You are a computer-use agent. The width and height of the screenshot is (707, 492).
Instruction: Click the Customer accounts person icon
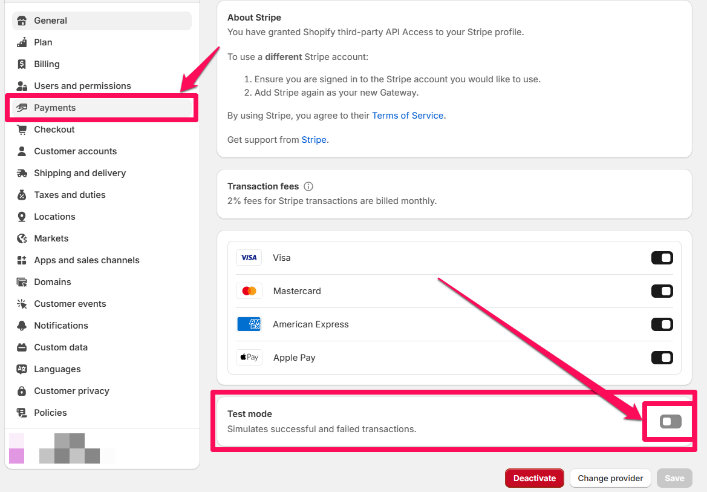[22, 151]
